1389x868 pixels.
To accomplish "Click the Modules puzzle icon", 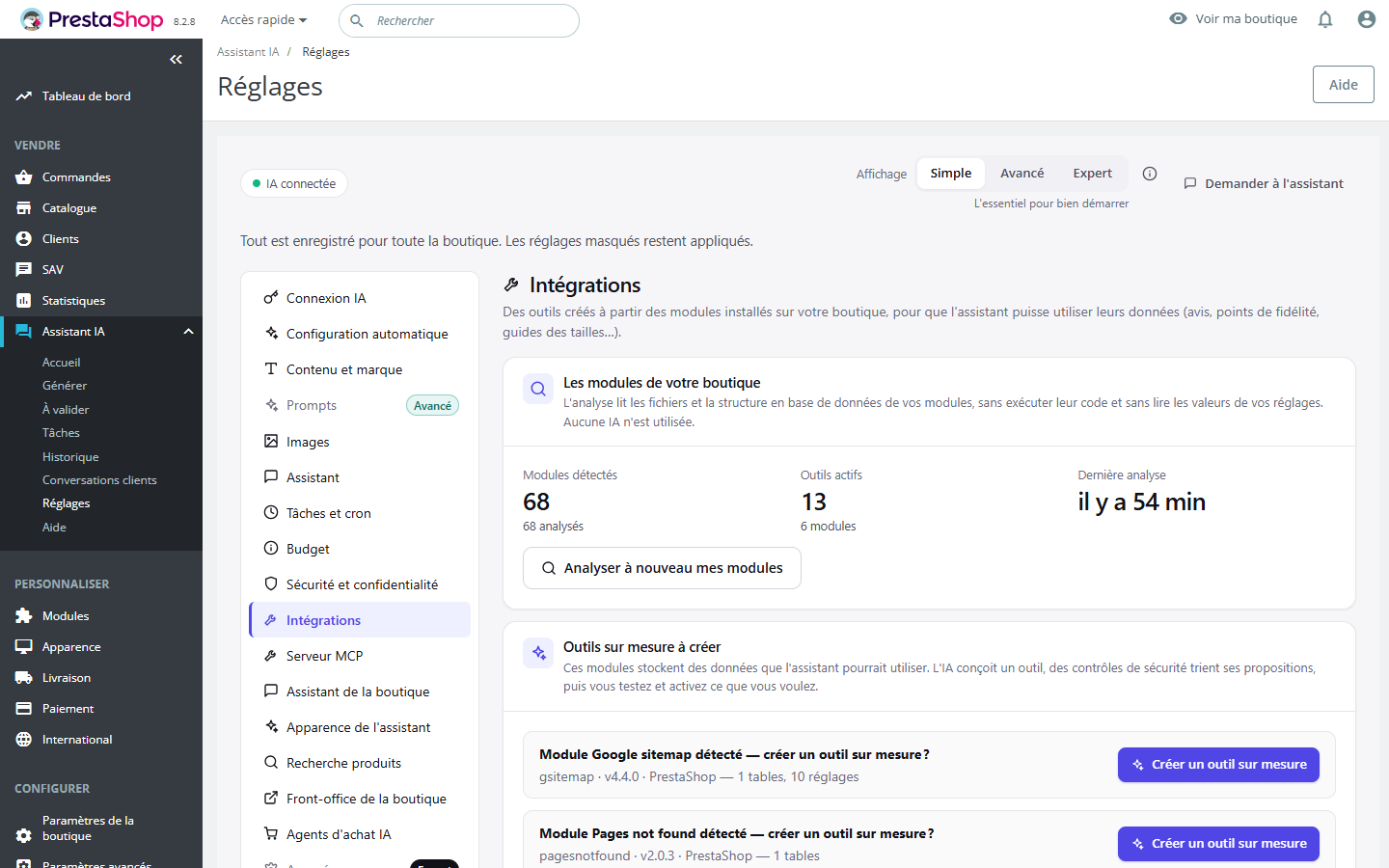I will click(24, 616).
